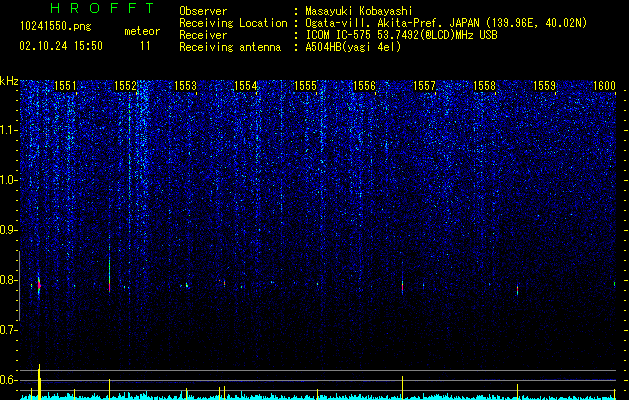Click the 1.0 kHz axis label
The height and width of the screenshot is (400, 629).
point(9,180)
